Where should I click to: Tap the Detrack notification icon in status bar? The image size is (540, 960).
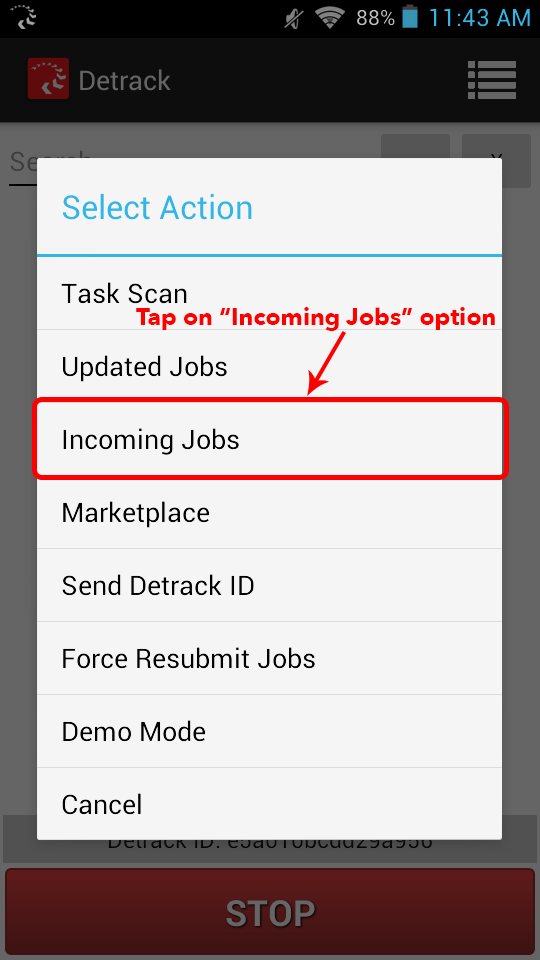coord(23,17)
